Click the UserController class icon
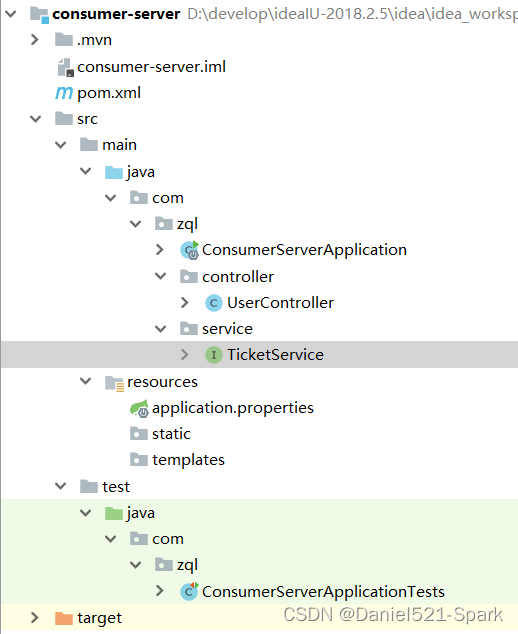 pyautogui.click(x=214, y=303)
